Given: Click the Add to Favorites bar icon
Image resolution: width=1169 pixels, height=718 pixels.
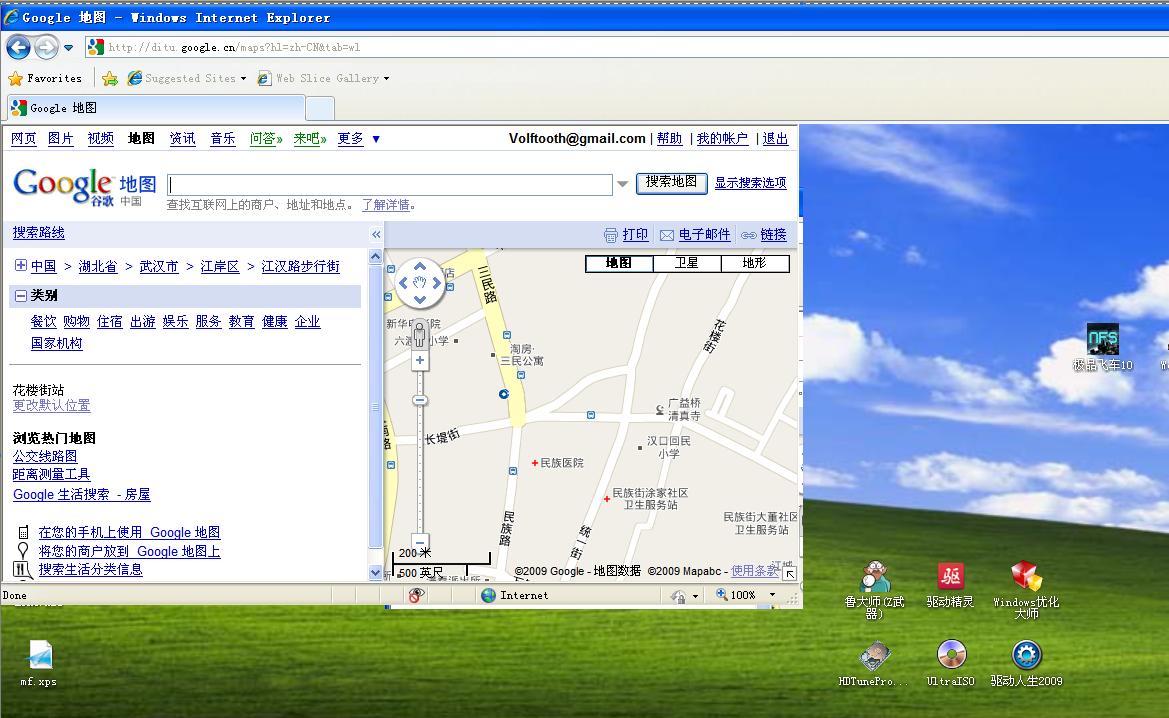Looking at the screenshot, I should [110, 78].
